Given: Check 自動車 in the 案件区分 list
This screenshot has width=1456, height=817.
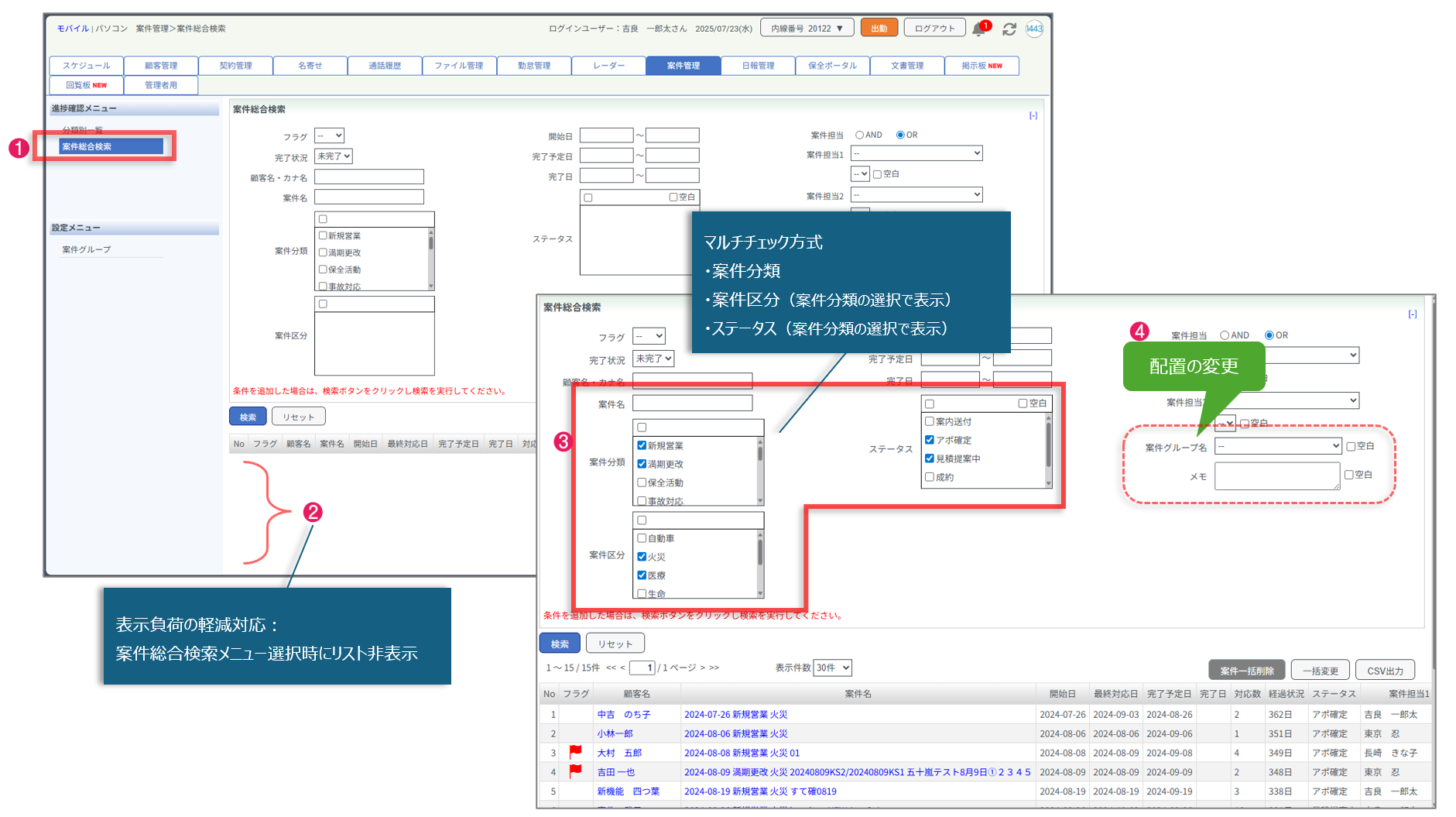Looking at the screenshot, I should click(x=642, y=538).
